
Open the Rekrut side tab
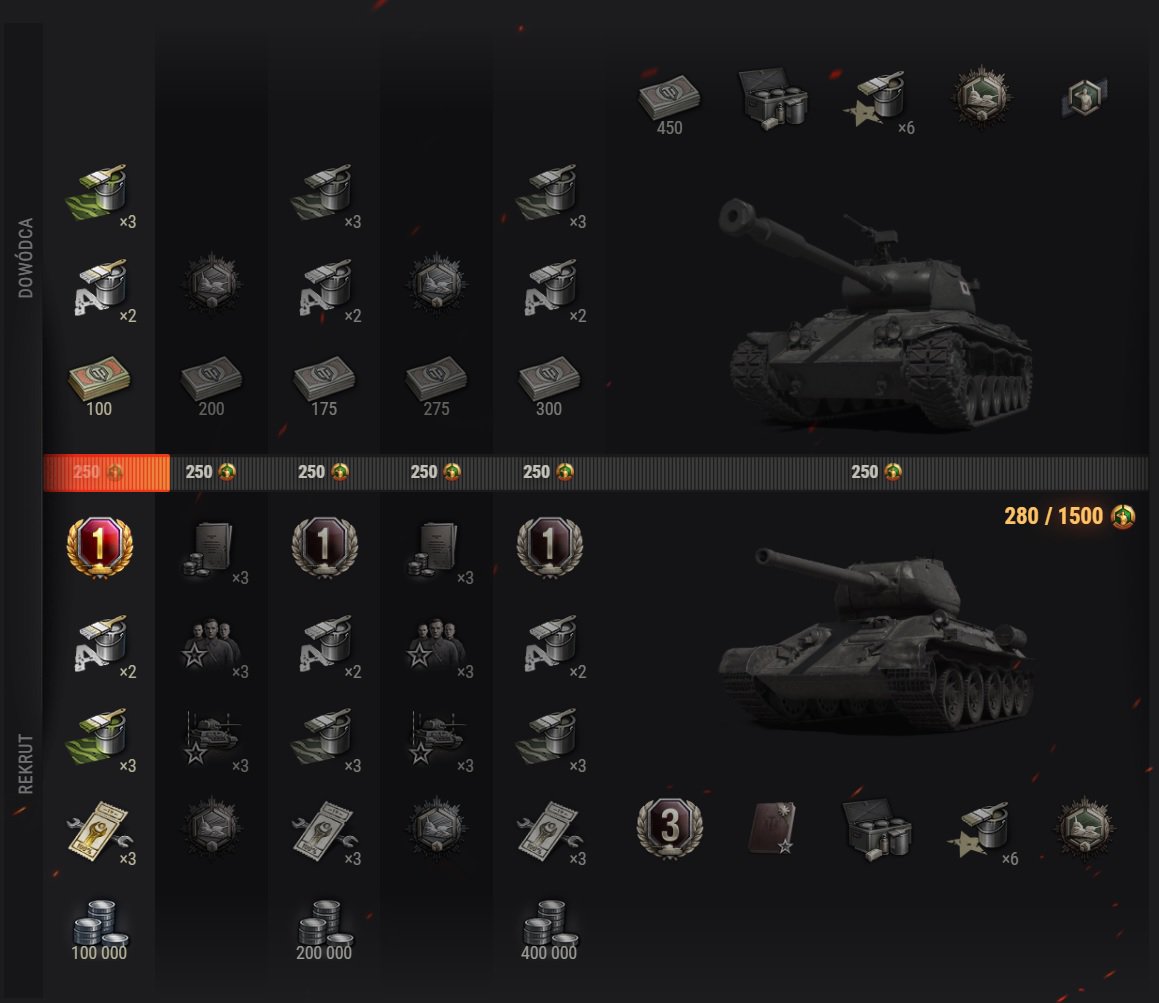coord(25,764)
